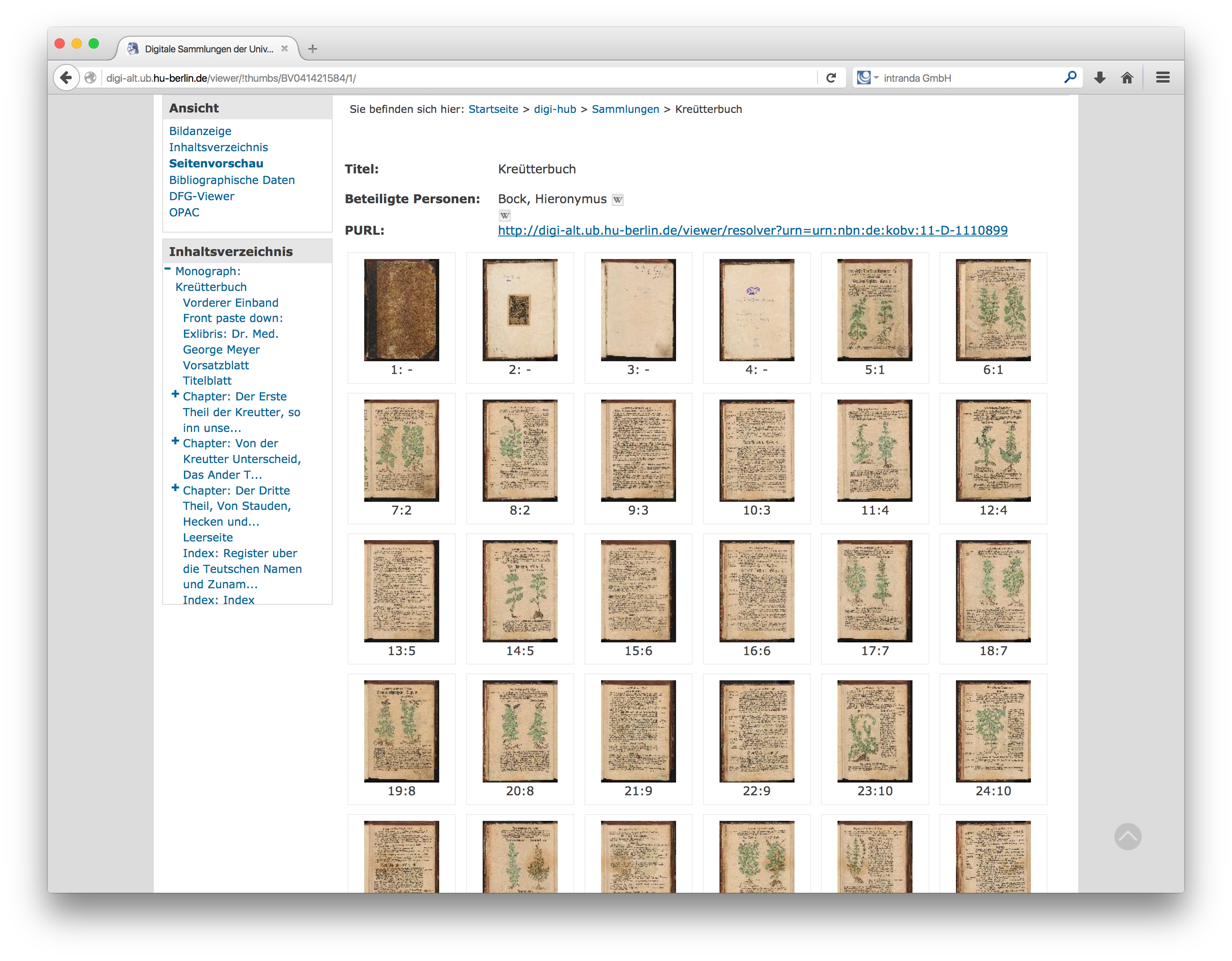
Task: Collapse the Monograph: Kreütterbuch tree node
Action: (x=167, y=269)
